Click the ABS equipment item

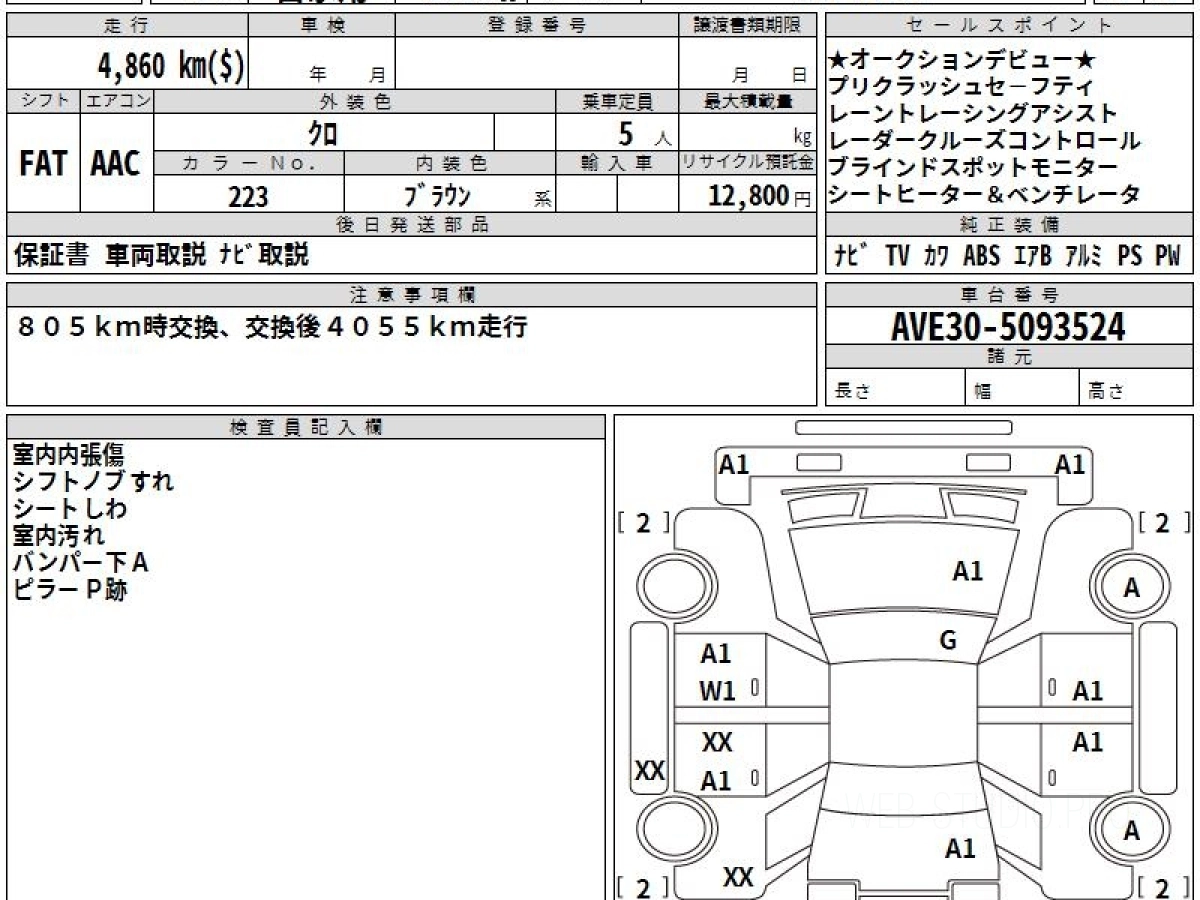(981, 256)
